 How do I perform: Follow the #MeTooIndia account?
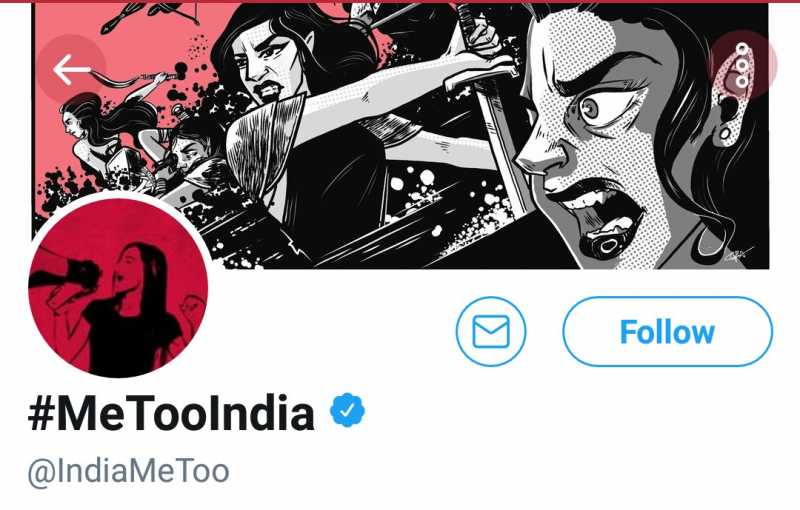(x=667, y=331)
